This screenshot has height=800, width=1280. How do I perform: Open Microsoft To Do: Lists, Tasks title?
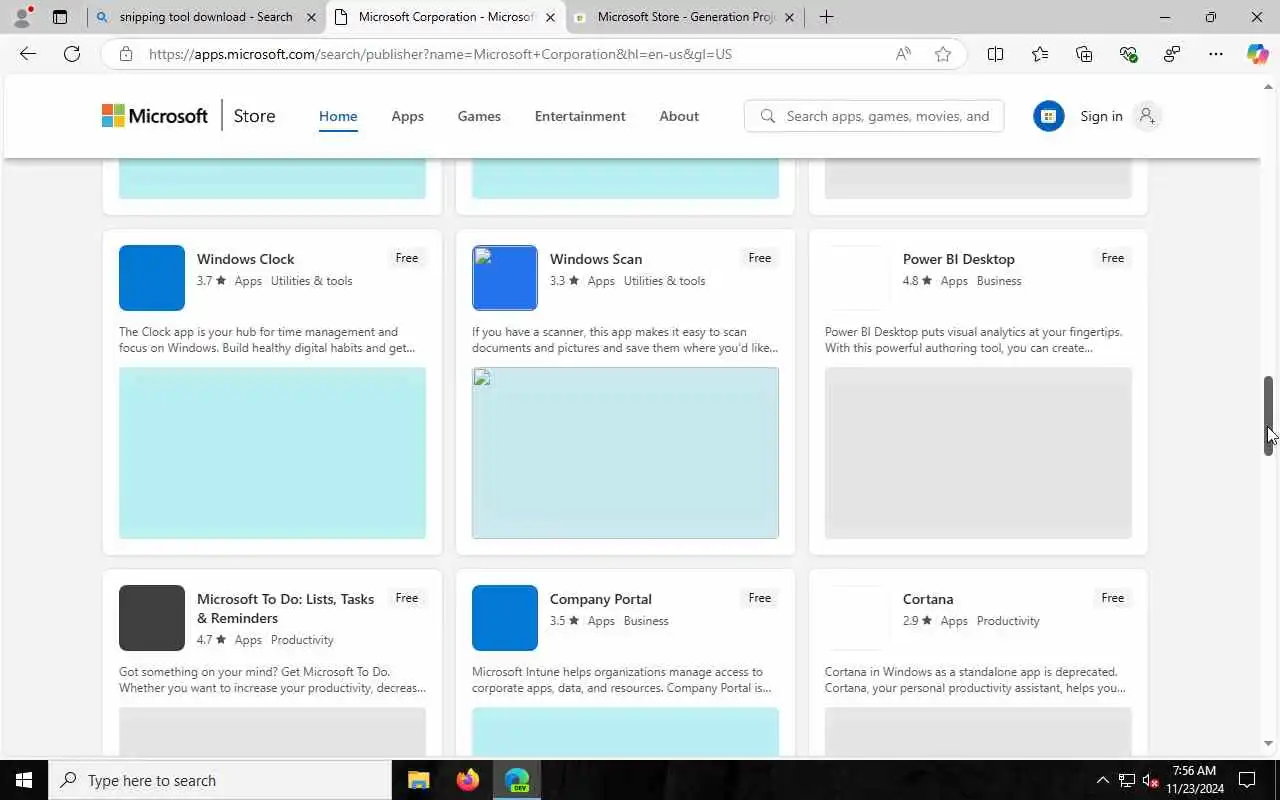(x=285, y=608)
